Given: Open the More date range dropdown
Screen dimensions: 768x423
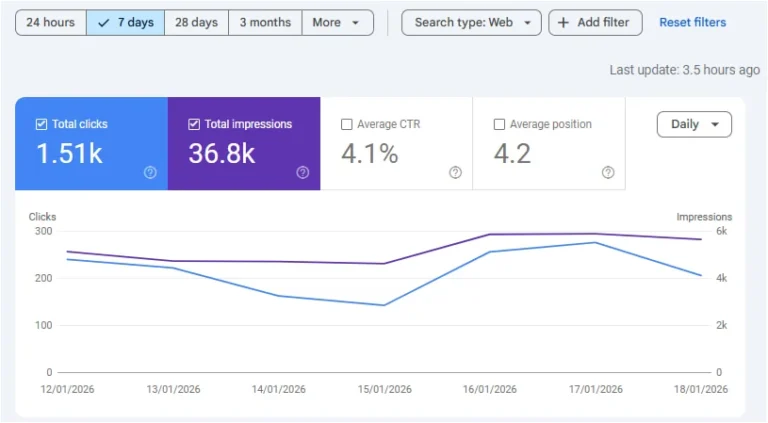Looking at the screenshot, I should (x=337, y=22).
